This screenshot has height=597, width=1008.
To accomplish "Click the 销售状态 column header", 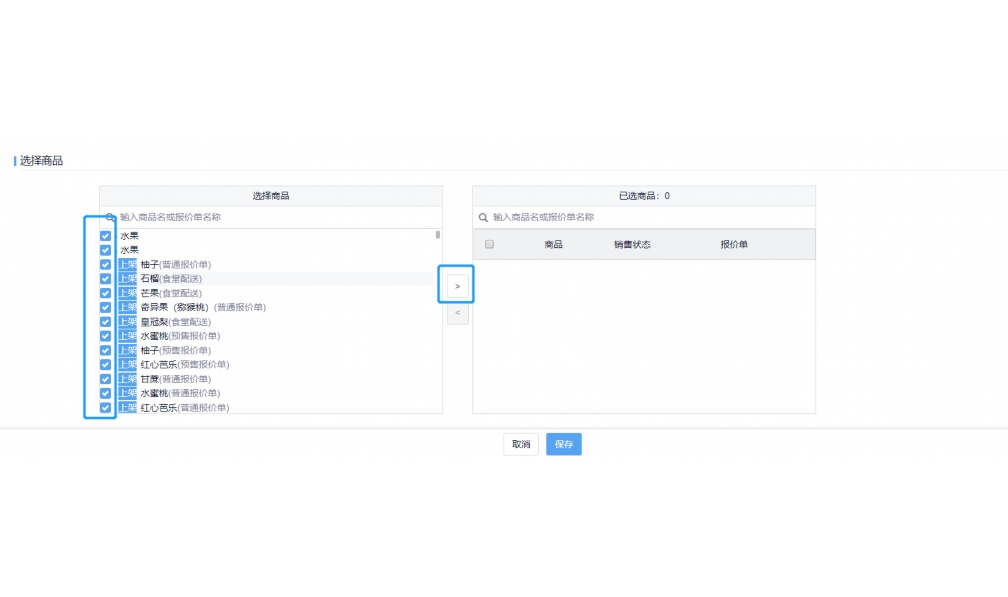I will pos(632,243).
